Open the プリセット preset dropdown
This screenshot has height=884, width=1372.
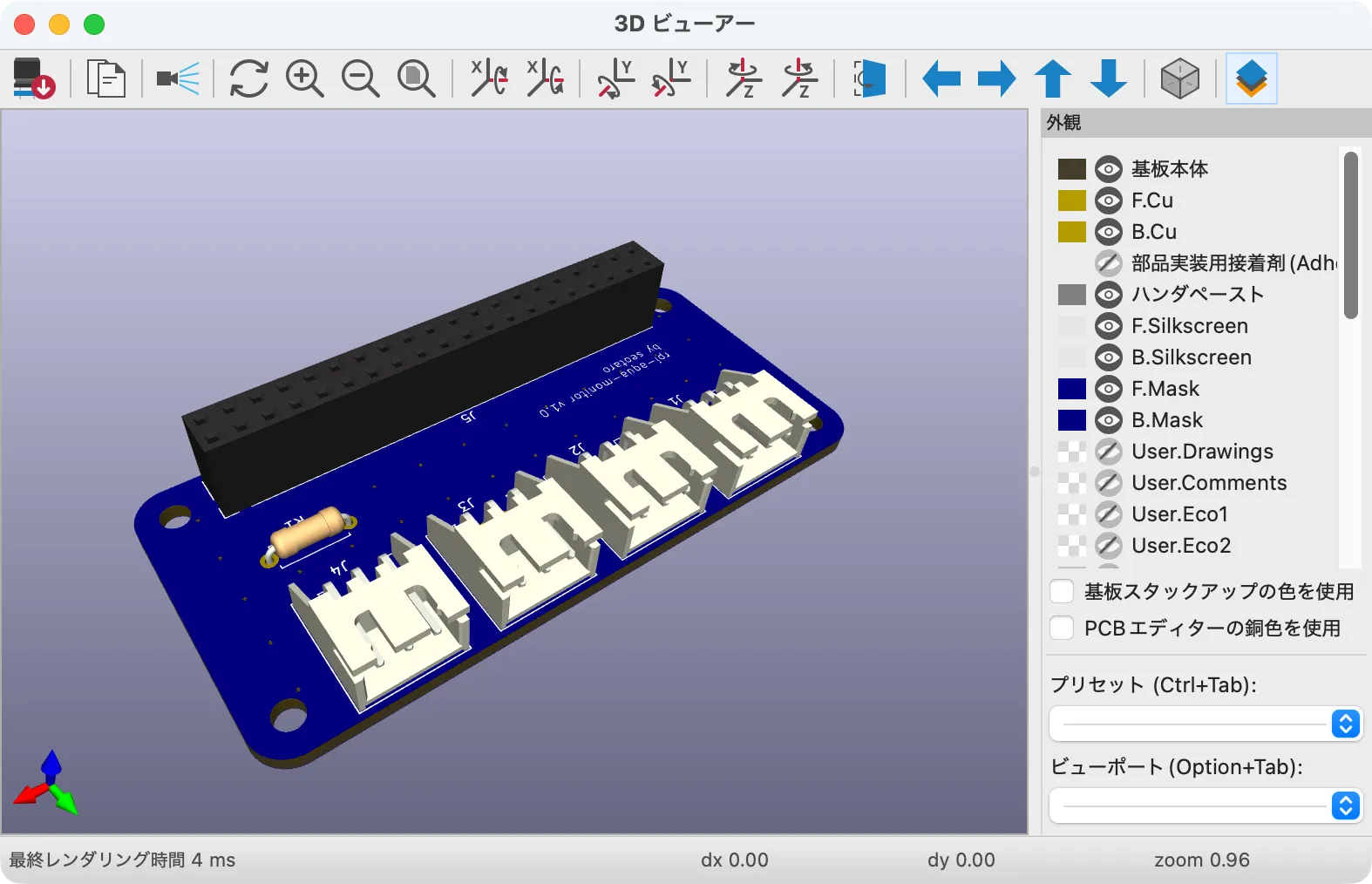coord(1206,724)
